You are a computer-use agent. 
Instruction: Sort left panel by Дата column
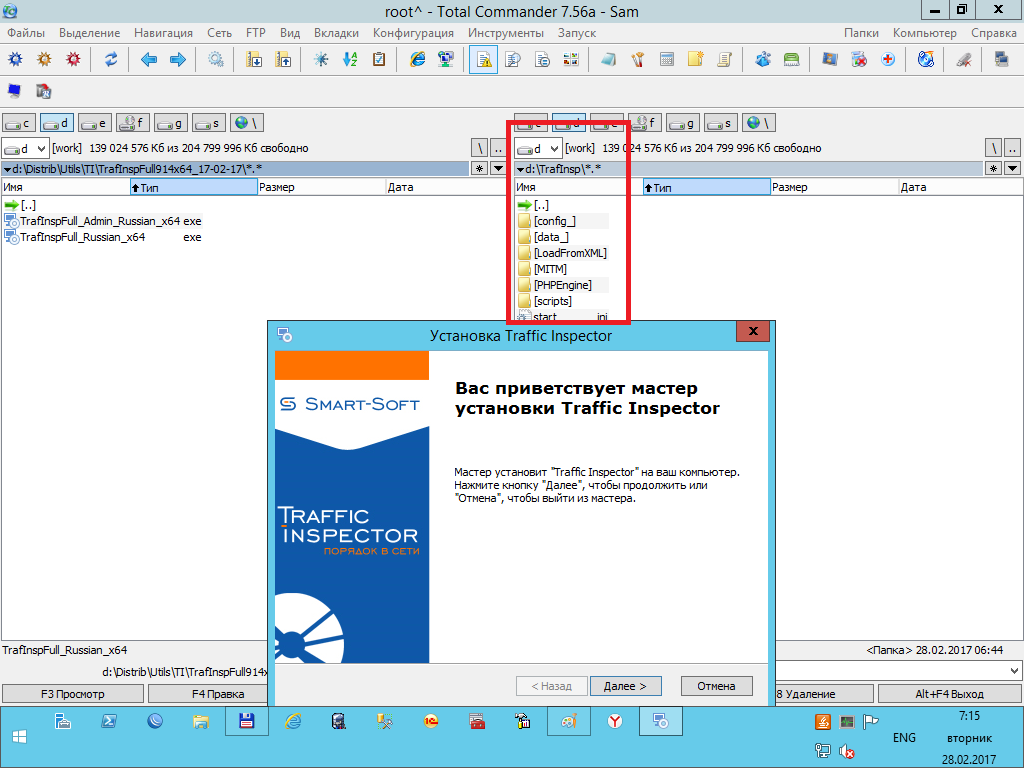[446, 187]
